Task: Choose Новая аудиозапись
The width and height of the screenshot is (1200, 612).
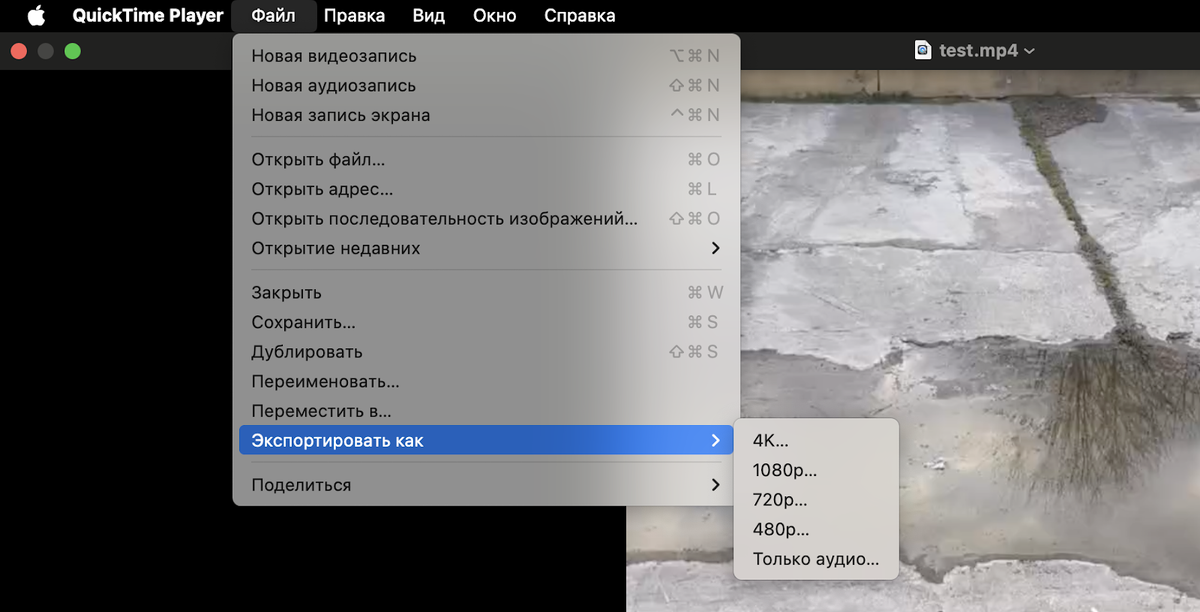Action: [x=487, y=86]
